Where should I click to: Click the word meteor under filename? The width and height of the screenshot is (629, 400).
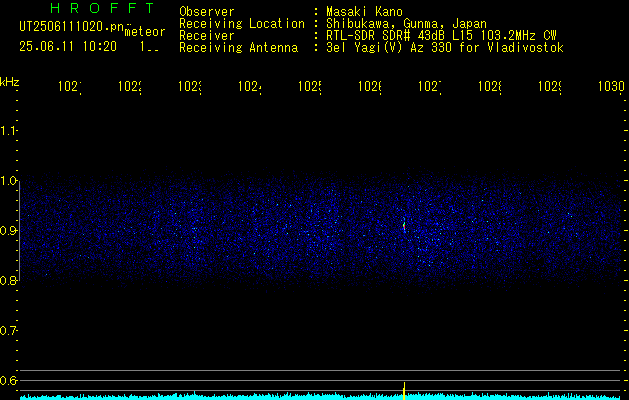pos(145,32)
